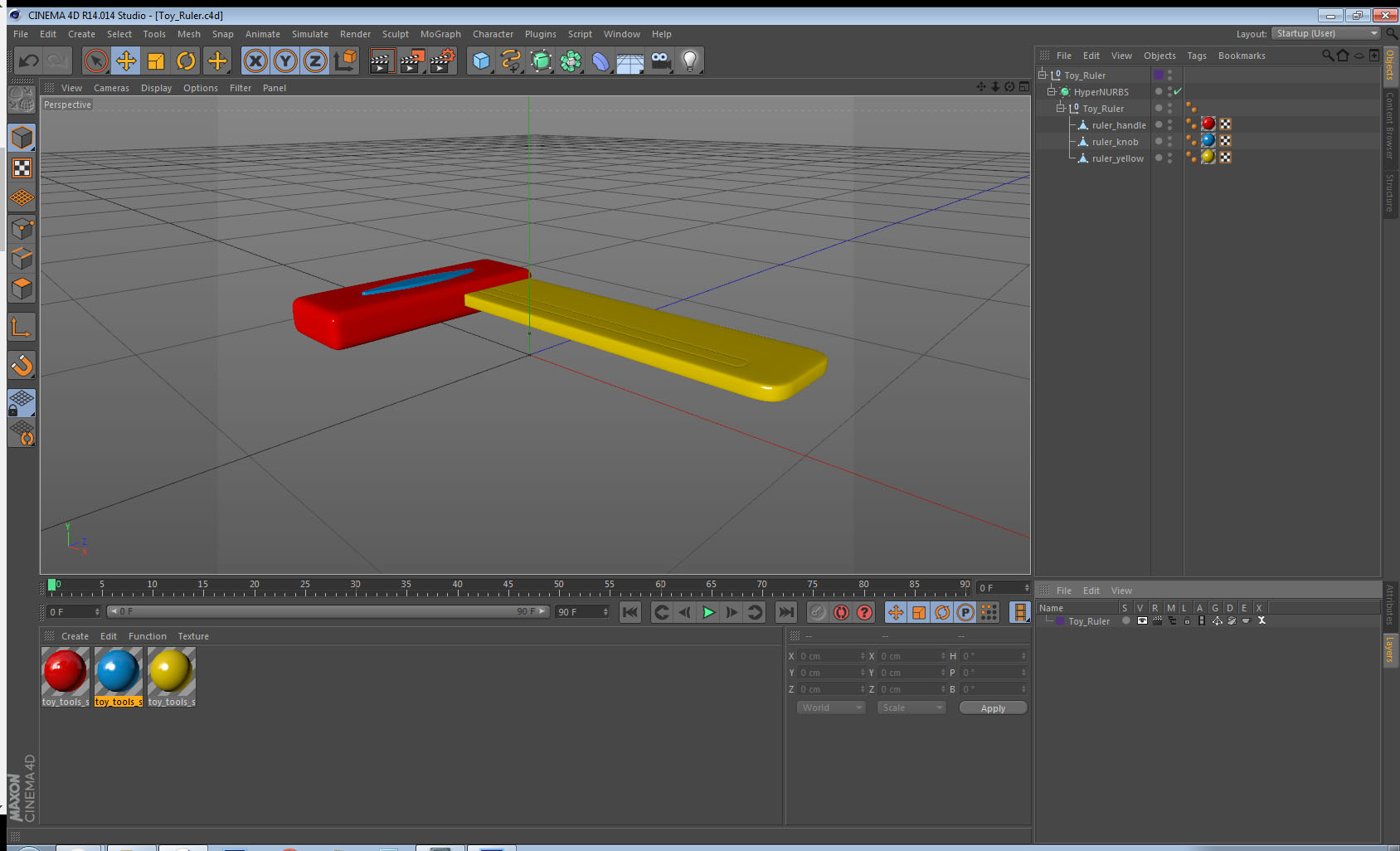Viewport: 1400px width, 851px height.
Task: Toggle X axis lock
Action: coord(255,61)
